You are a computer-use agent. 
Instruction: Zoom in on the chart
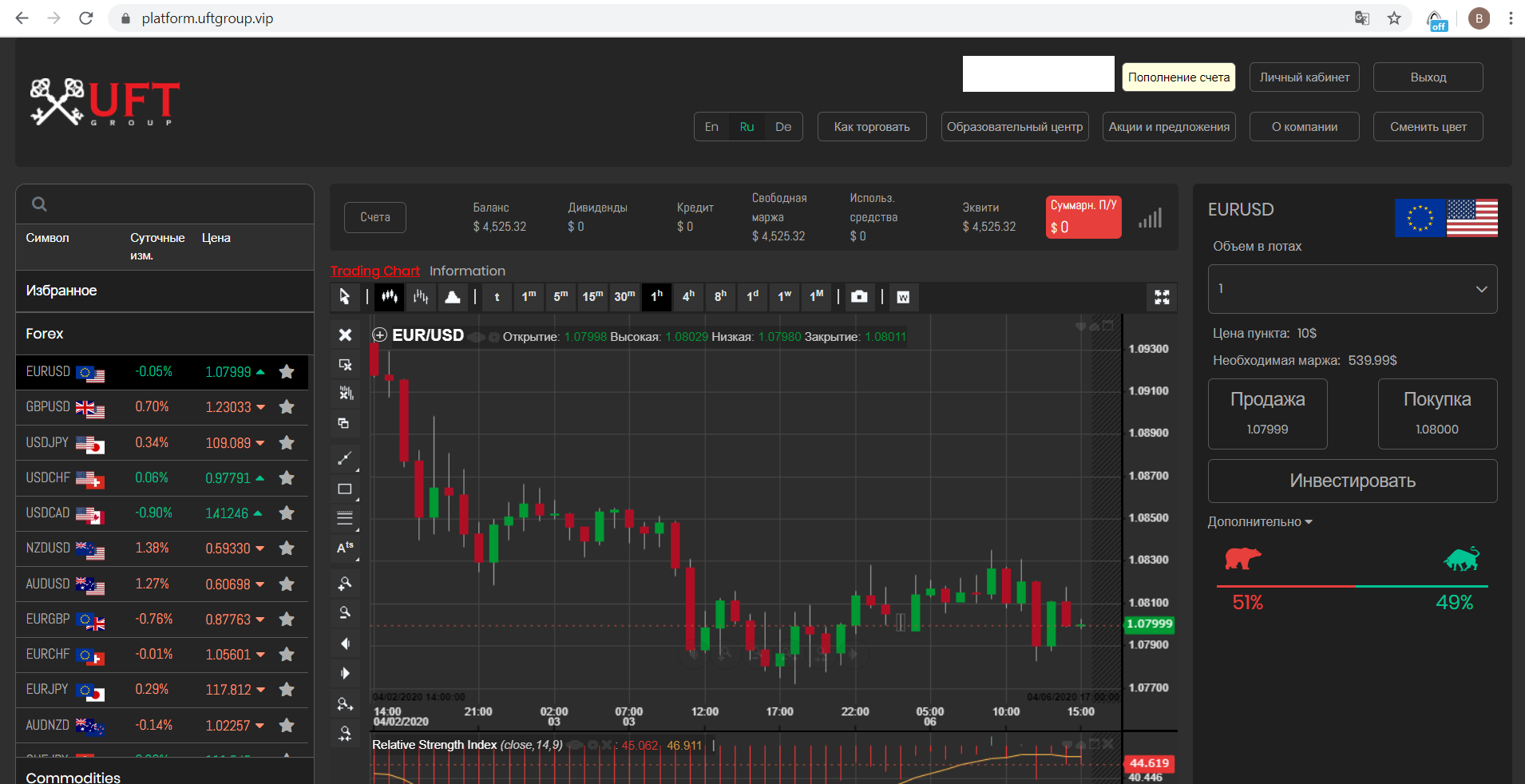[345, 584]
